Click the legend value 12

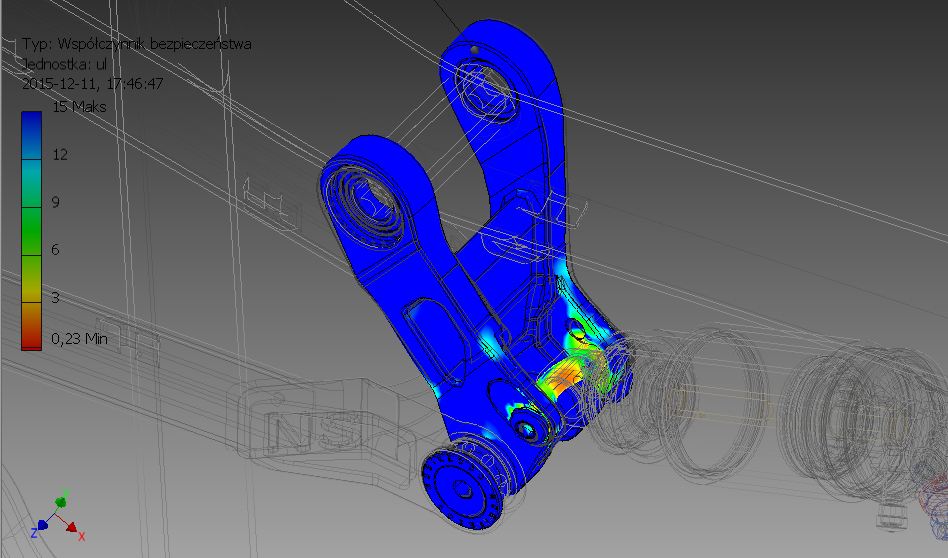60,155
